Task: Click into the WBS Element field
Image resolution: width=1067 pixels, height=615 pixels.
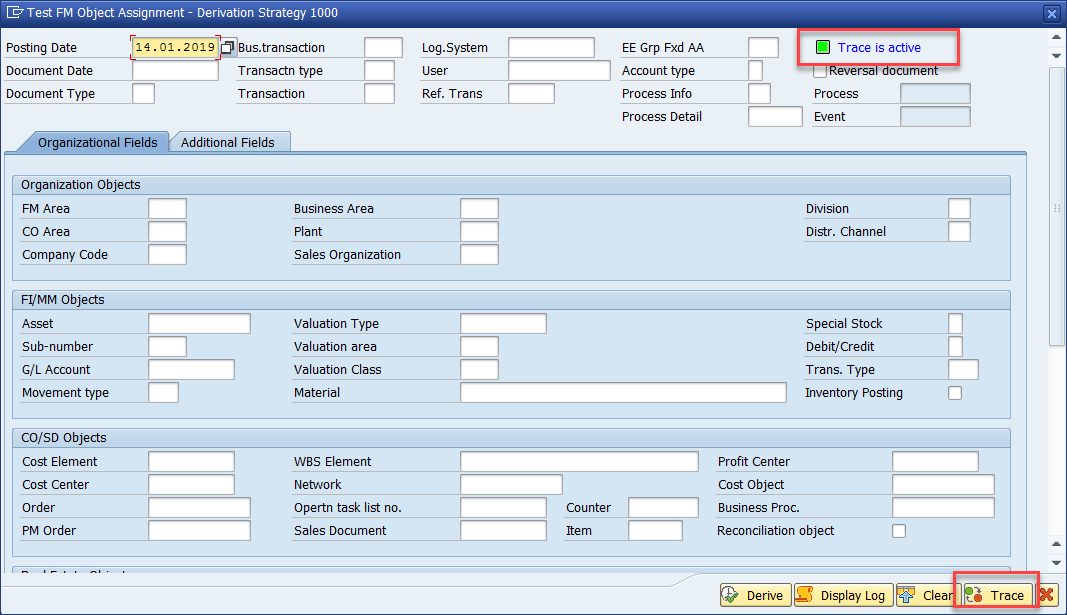Action: tap(579, 462)
